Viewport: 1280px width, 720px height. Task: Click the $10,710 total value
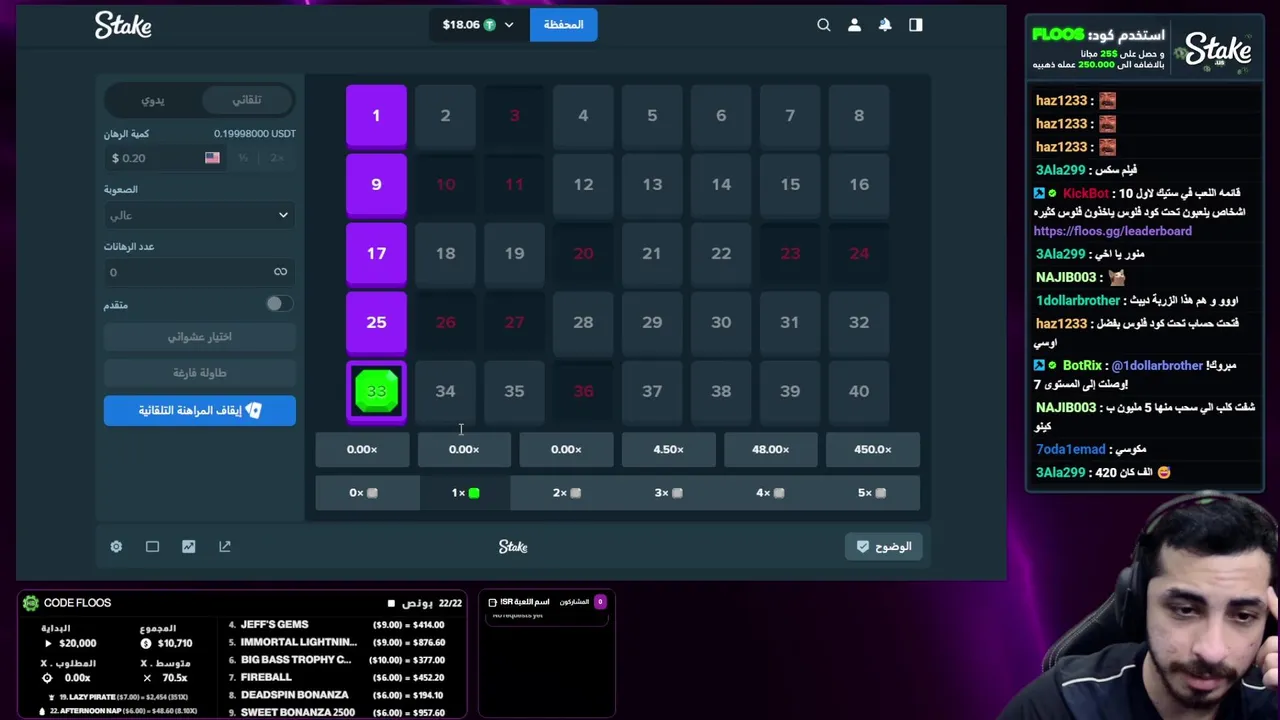tap(174, 643)
